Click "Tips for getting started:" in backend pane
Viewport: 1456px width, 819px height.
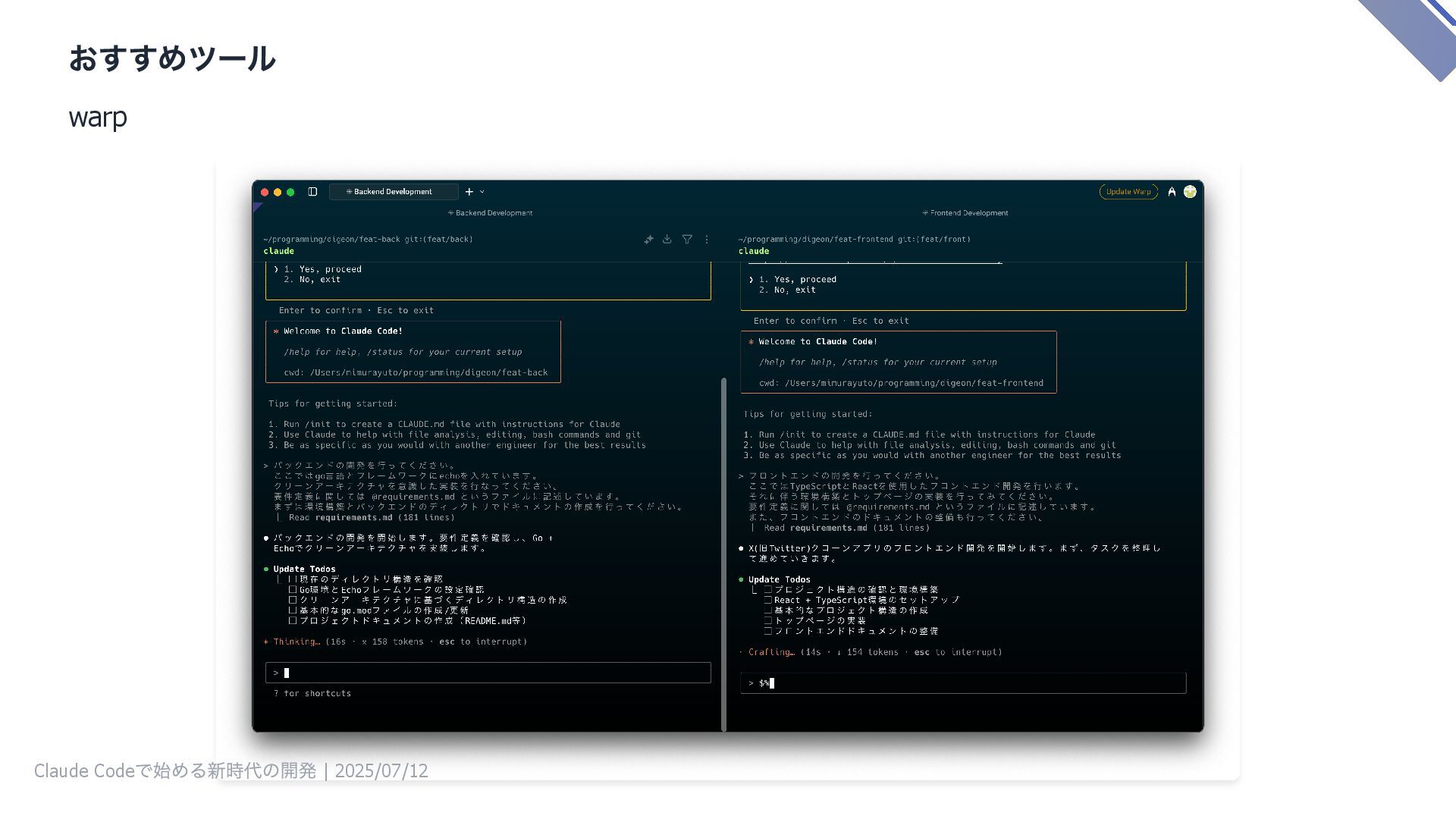[x=332, y=404]
